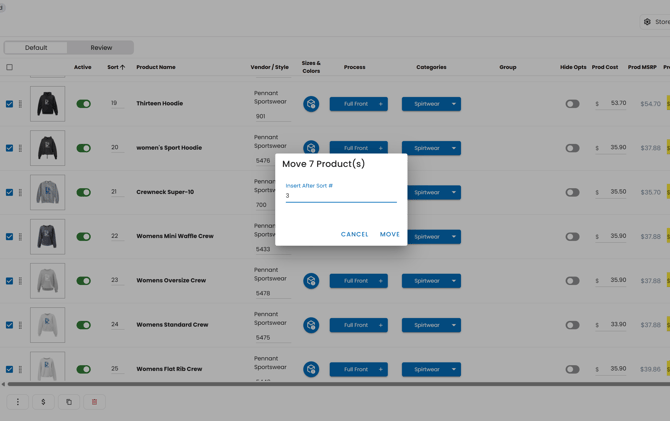Click Full Front button for Womens Oversize Crew
The image size is (670, 421).
point(359,281)
